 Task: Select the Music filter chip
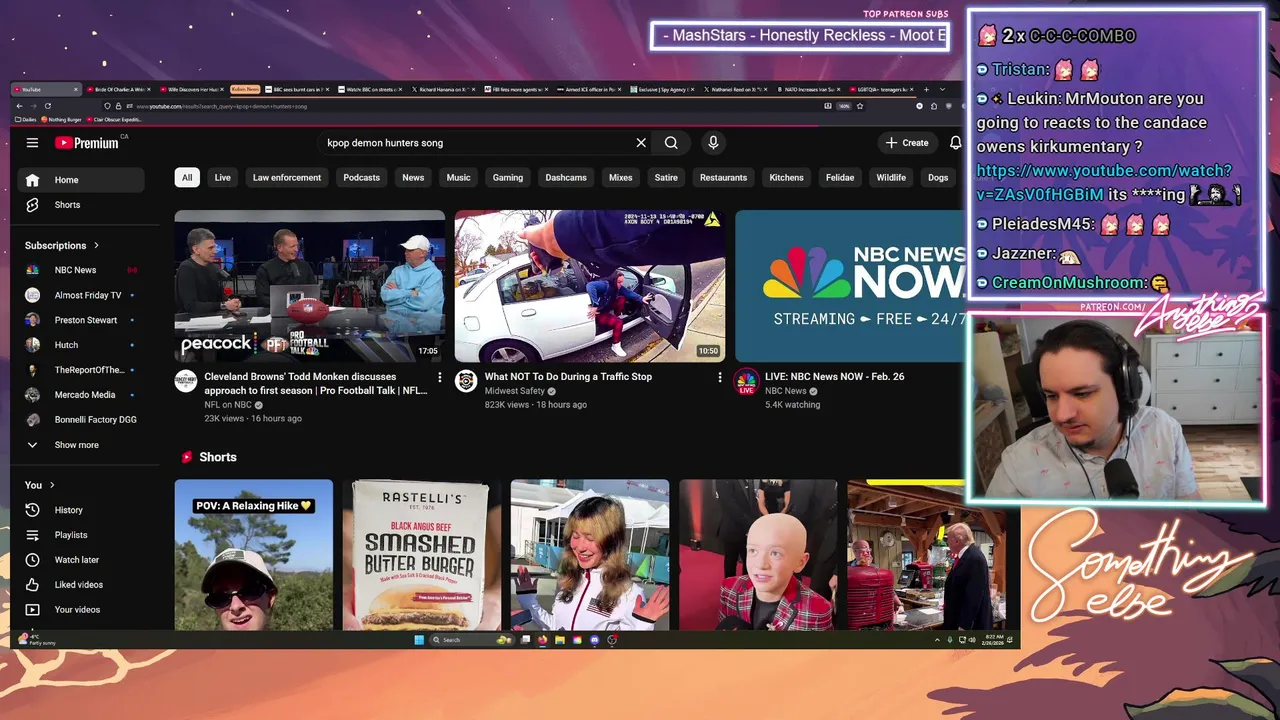tap(458, 178)
